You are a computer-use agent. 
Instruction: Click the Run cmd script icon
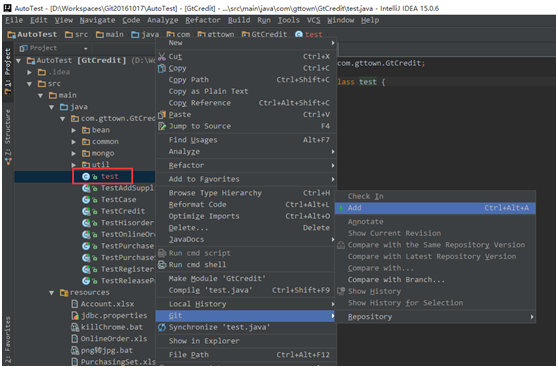(162, 253)
